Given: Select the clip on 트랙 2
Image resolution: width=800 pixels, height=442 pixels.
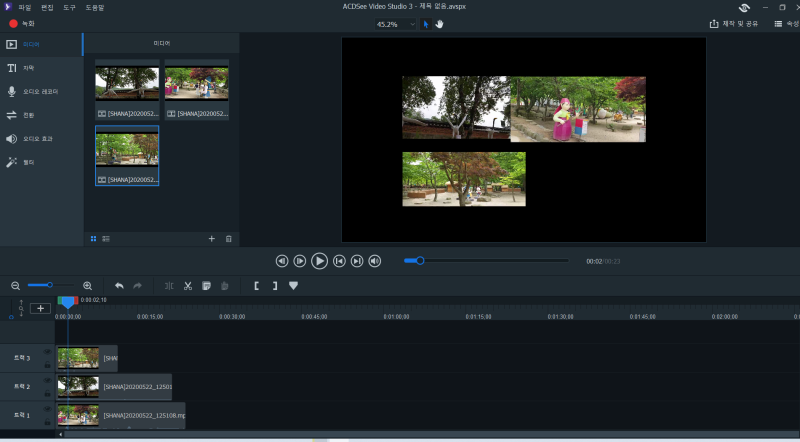Looking at the screenshot, I should coord(114,387).
